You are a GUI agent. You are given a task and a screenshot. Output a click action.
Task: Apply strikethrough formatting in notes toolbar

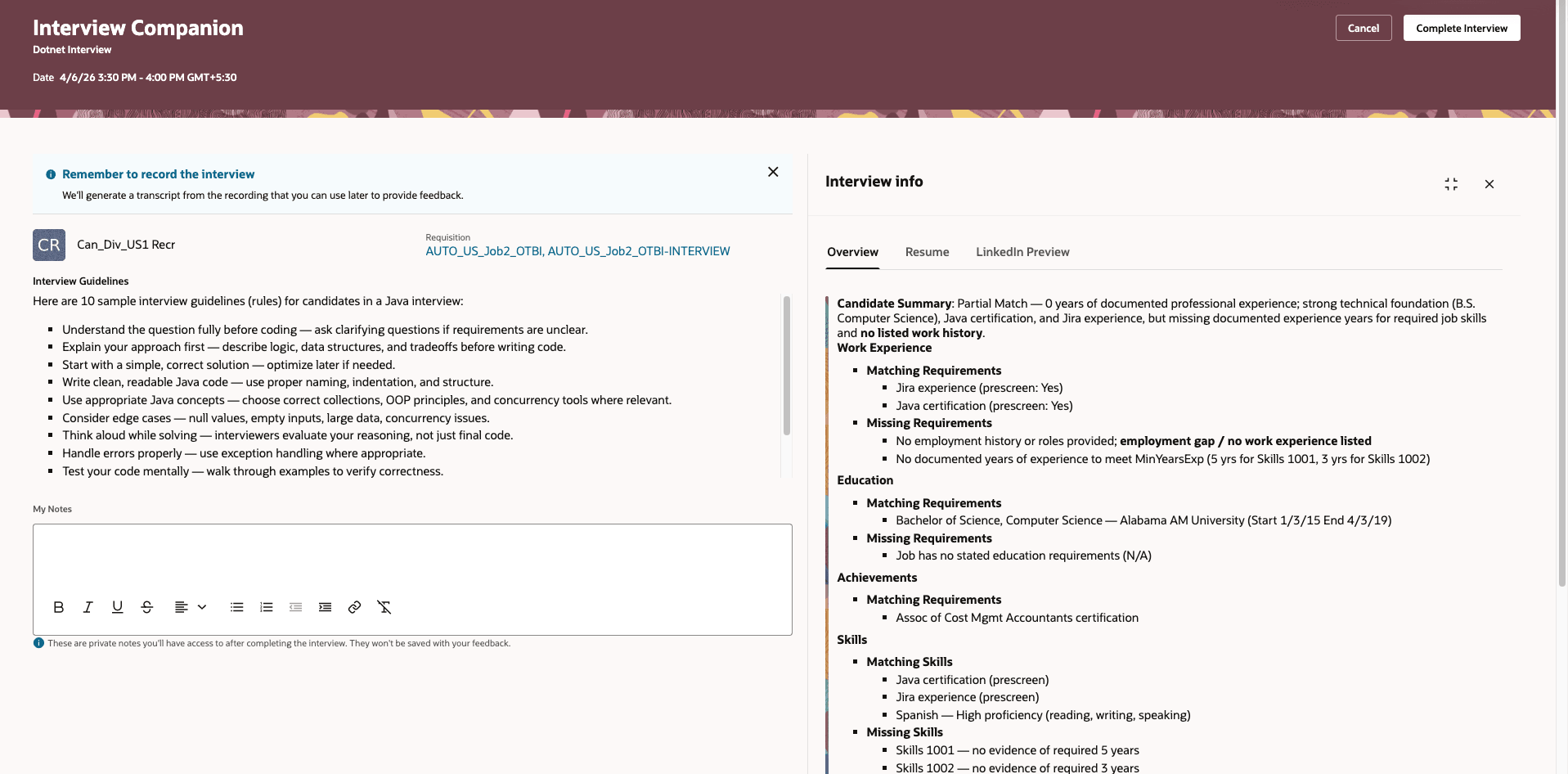(x=146, y=607)
